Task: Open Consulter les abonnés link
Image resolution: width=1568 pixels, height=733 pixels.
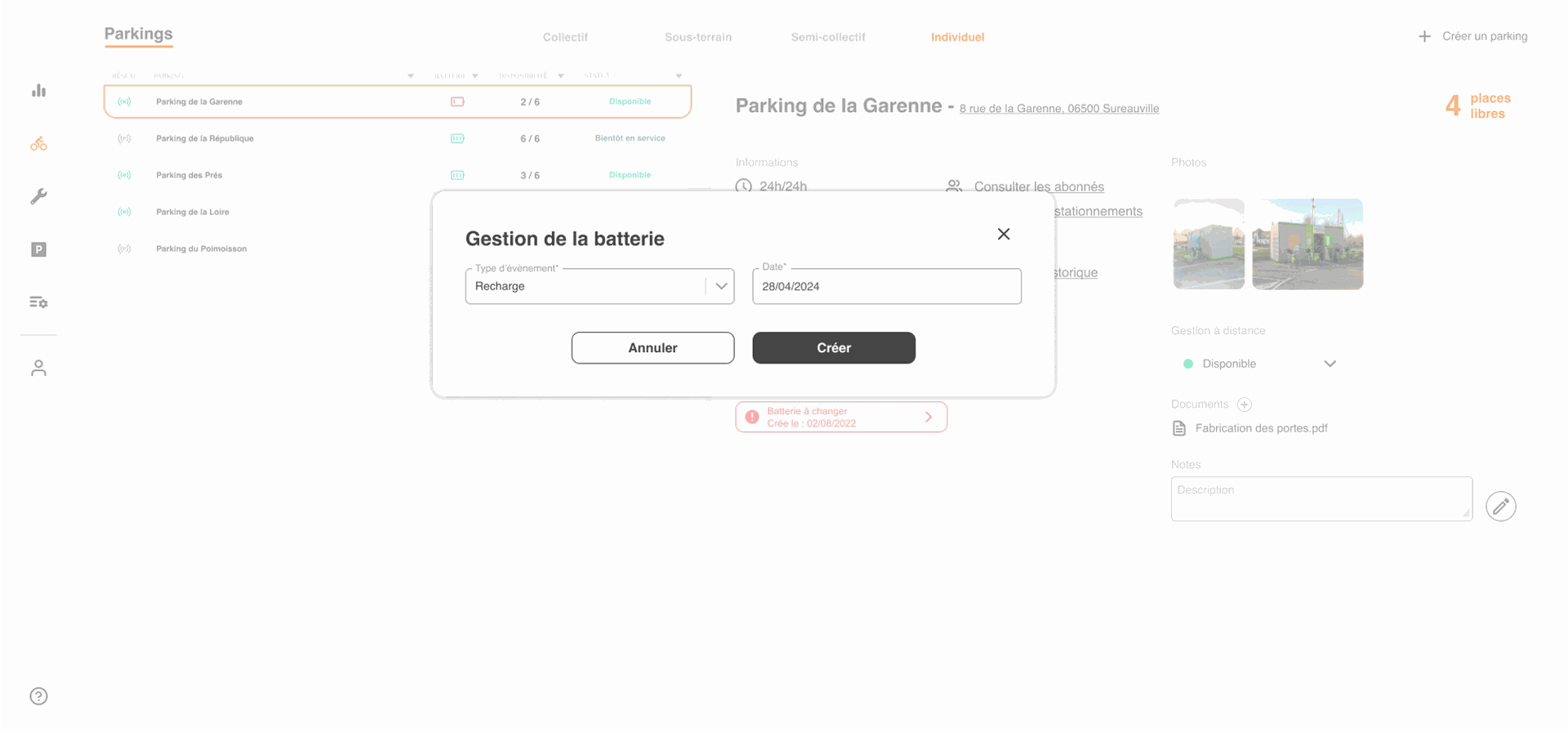Action: tap(1039, 186)
